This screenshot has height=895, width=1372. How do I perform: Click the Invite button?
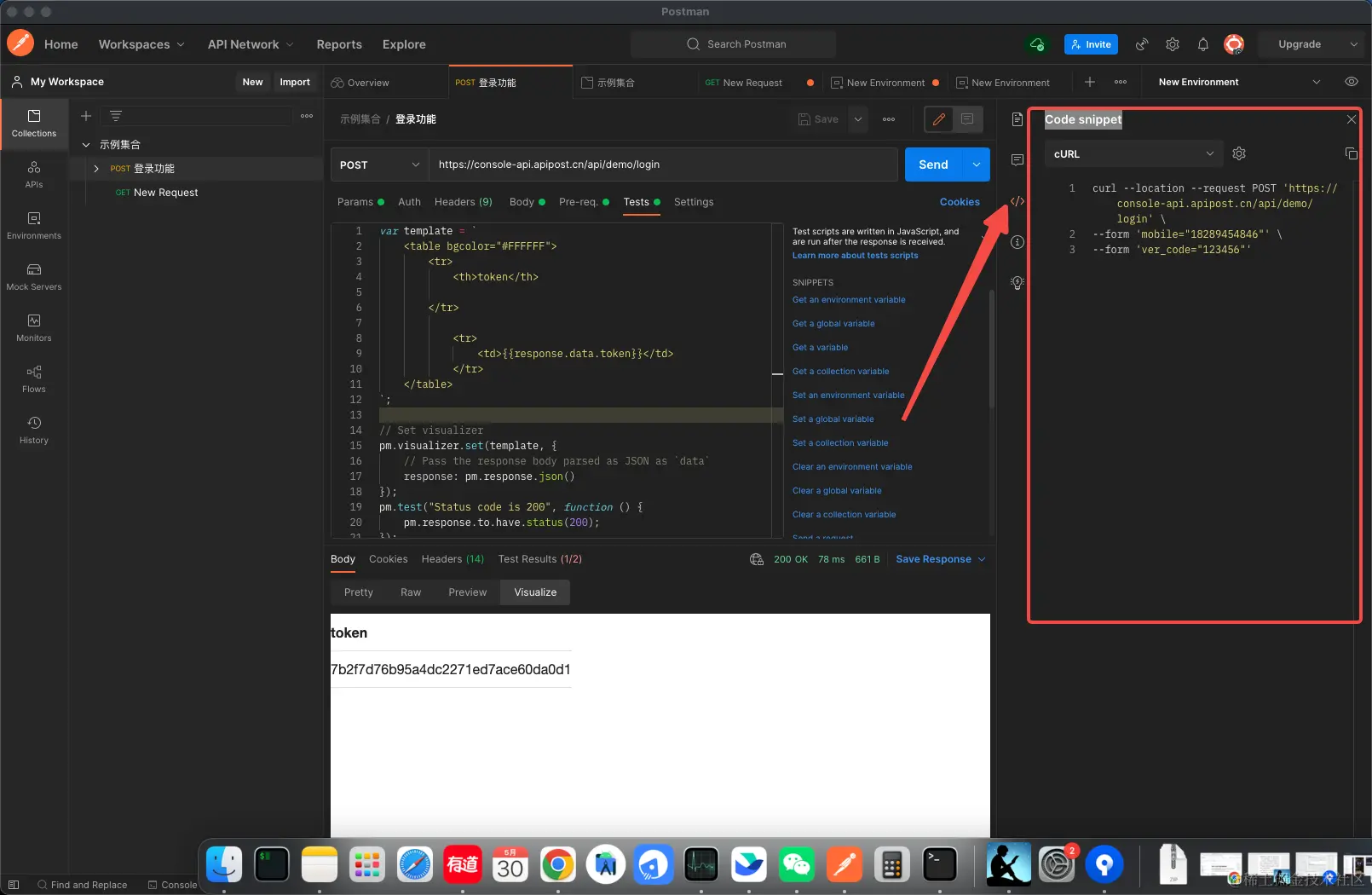pyautogui.click(x=1091, y=44)
